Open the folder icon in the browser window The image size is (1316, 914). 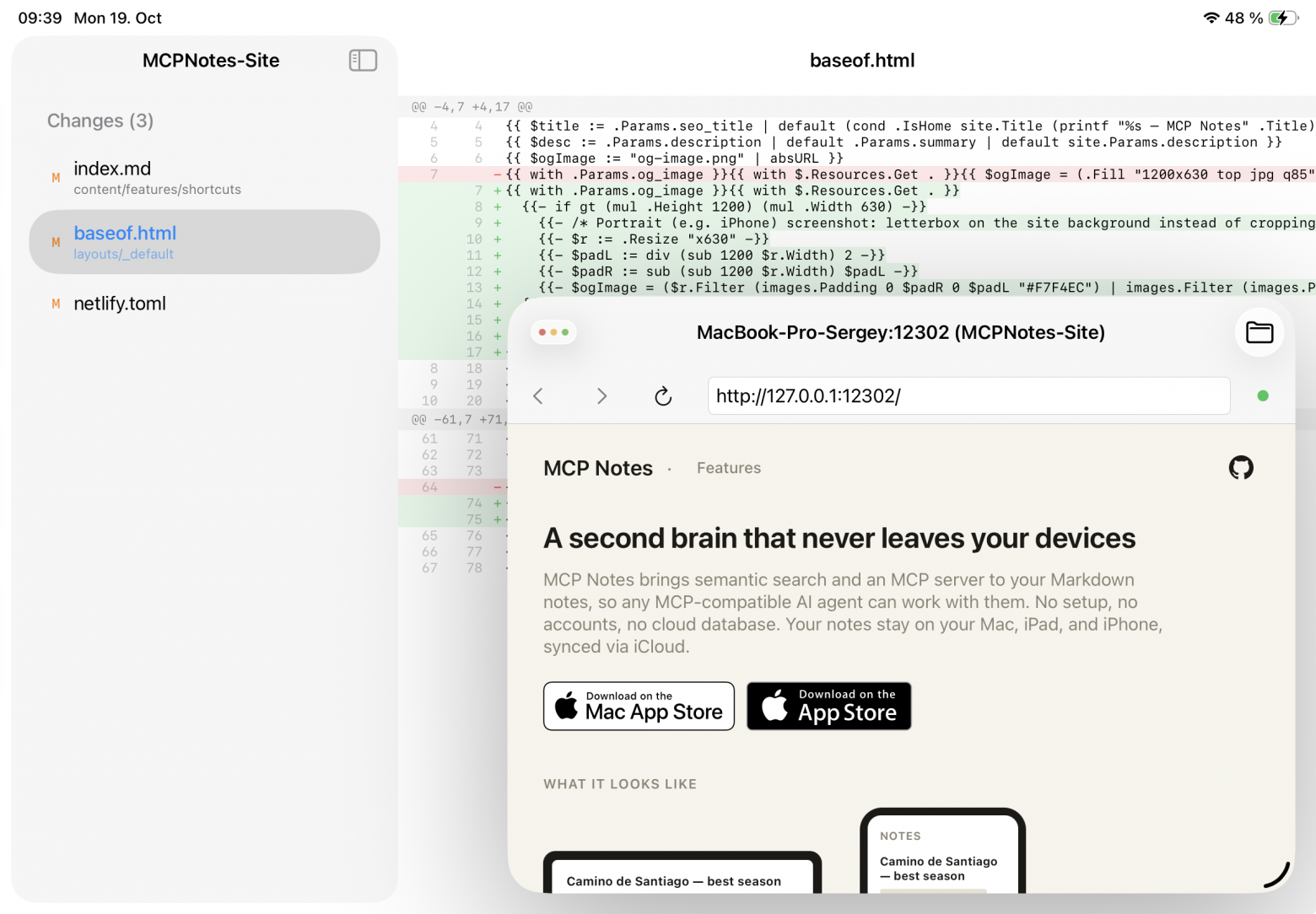pos(1259,332)
